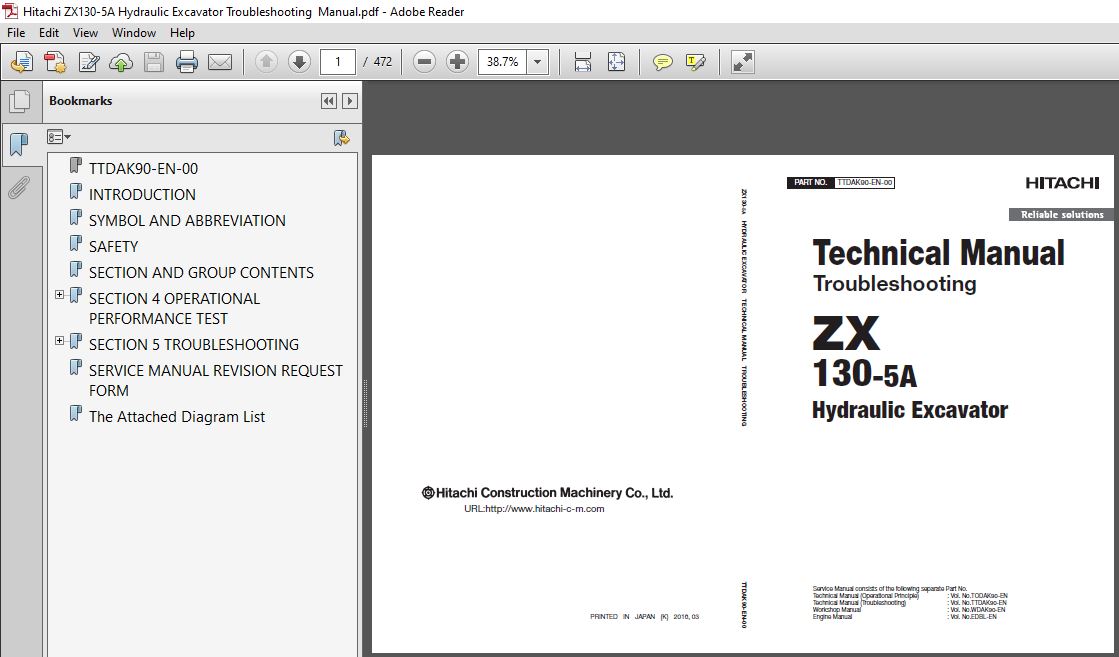Enter read mode with expand icon
The height and width of the screenshot is (657, 1119).
tap(742, 62)
